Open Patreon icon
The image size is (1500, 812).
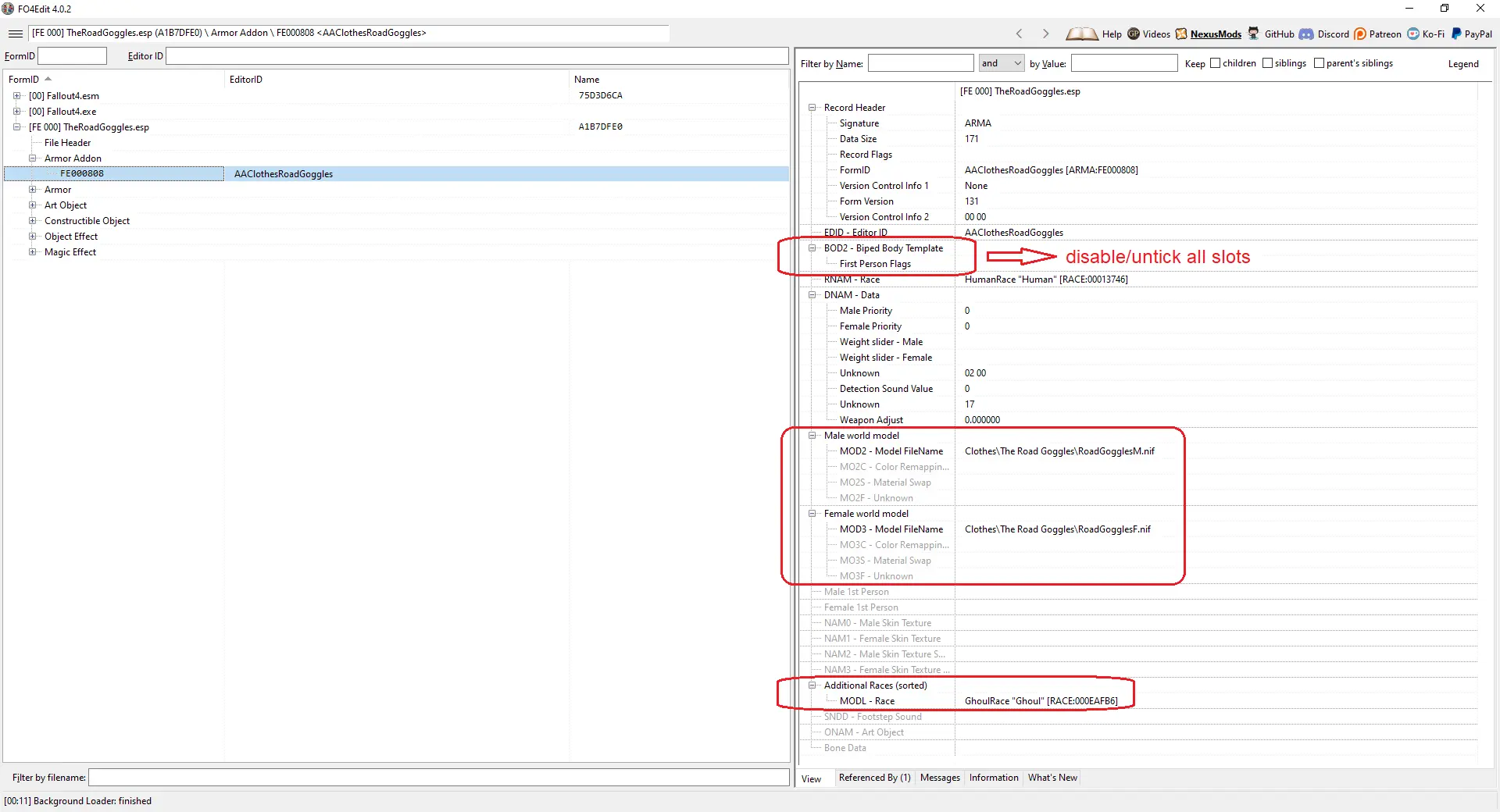click(1360, 34)
